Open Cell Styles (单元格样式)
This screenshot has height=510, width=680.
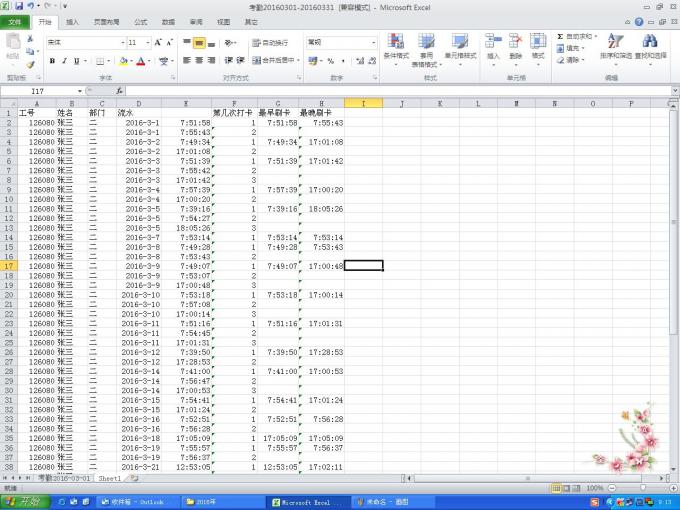click(x=460, y=50)
